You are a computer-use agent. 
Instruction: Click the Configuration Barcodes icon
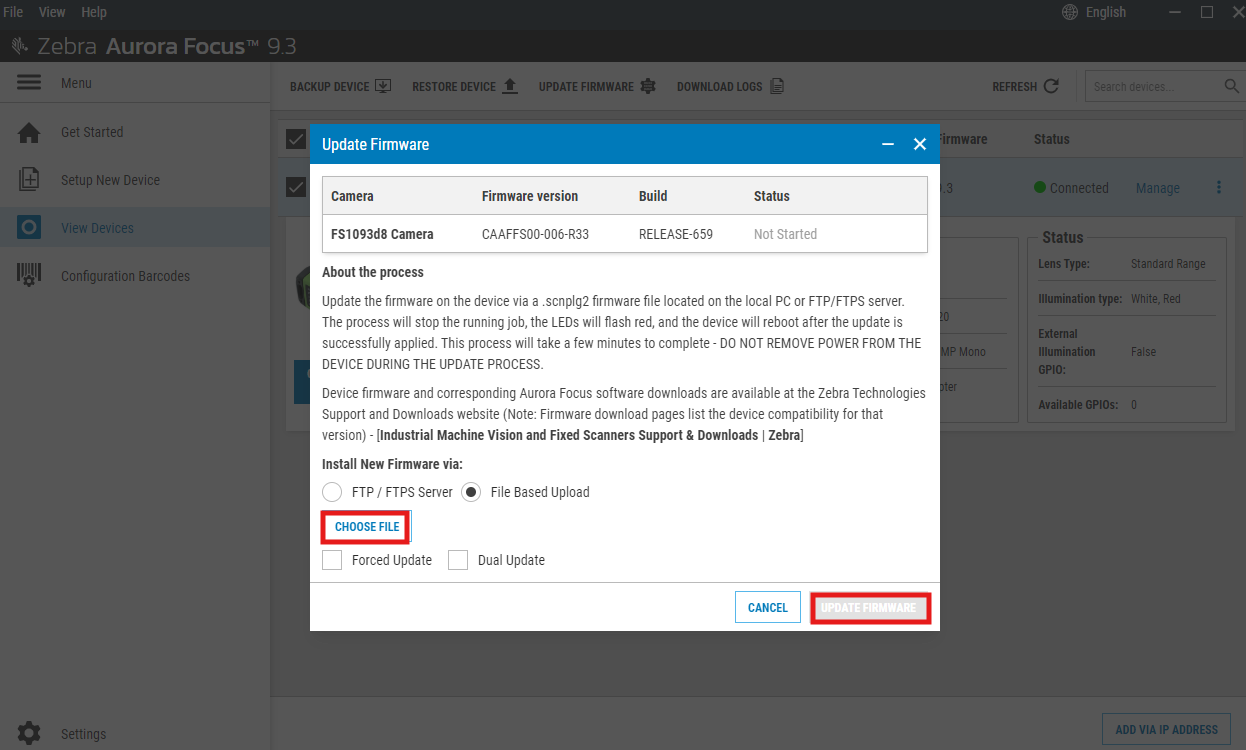[29, 276]
